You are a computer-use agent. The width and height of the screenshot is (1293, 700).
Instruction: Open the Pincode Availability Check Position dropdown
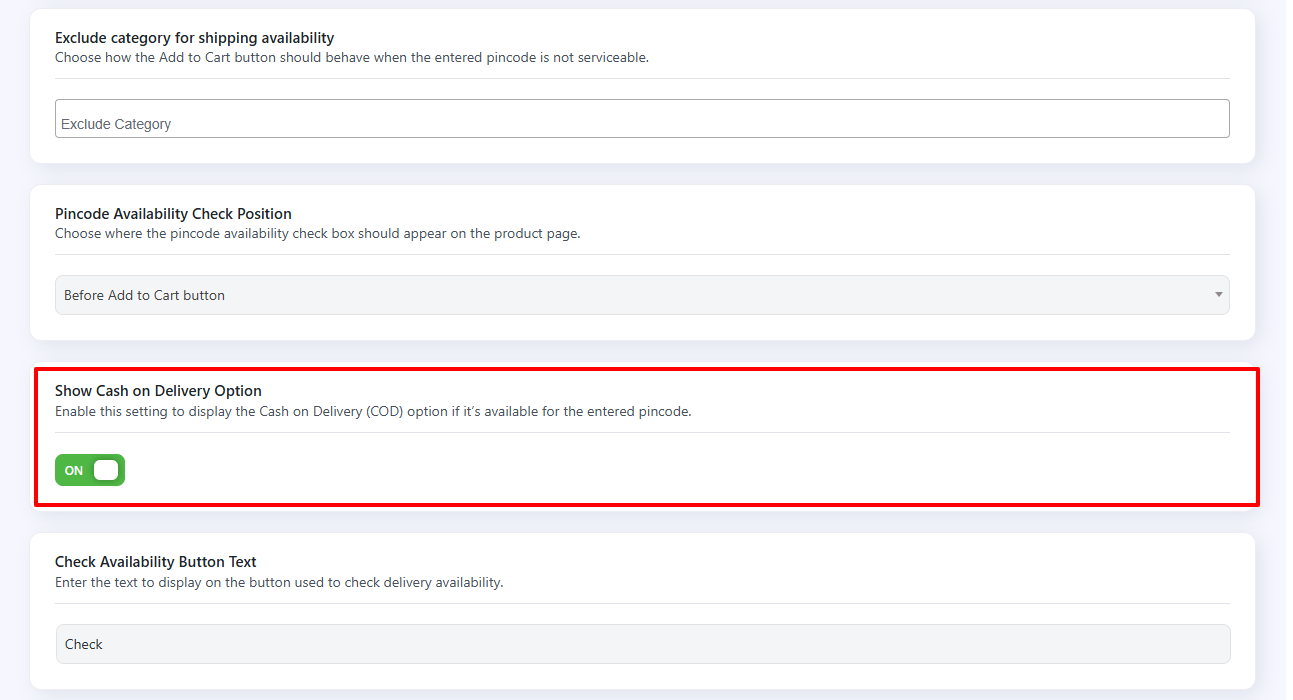[641, 295]
